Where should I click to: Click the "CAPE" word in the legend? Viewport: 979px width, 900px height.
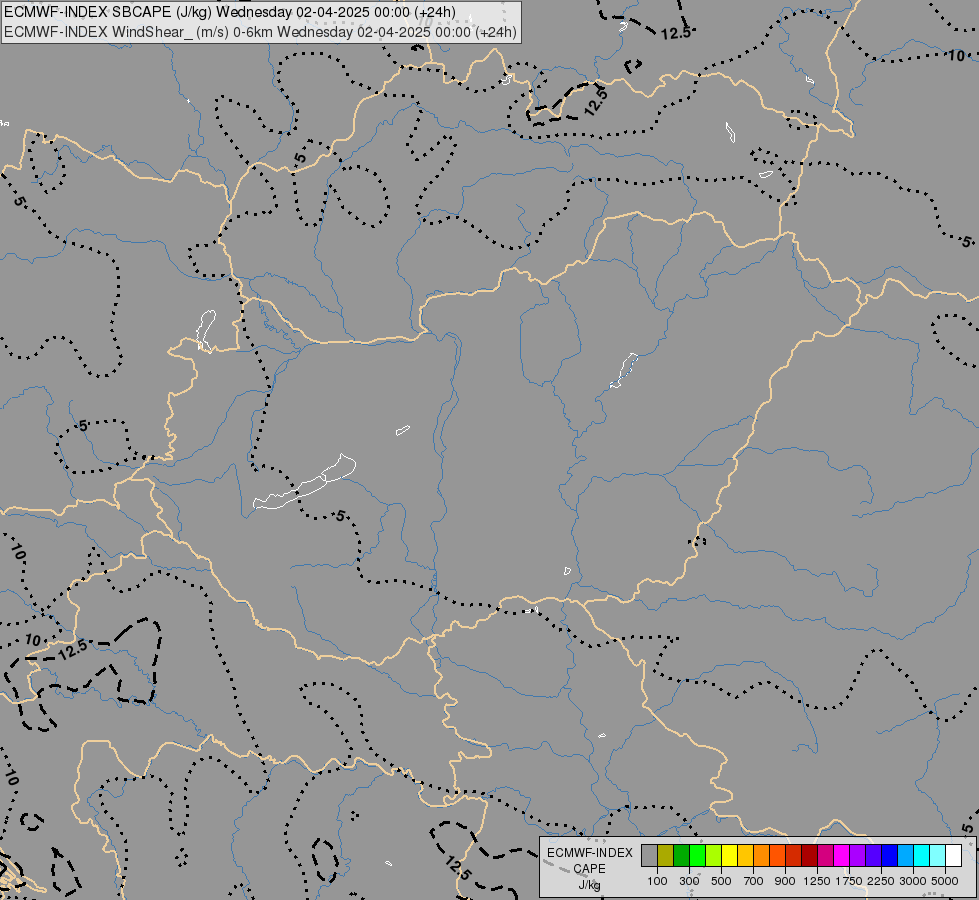point(589,869)
